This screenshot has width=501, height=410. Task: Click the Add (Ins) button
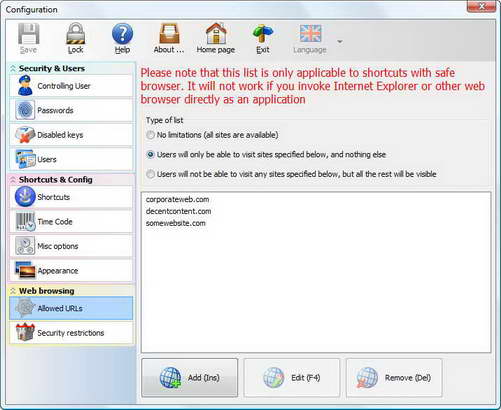(190, 378)
